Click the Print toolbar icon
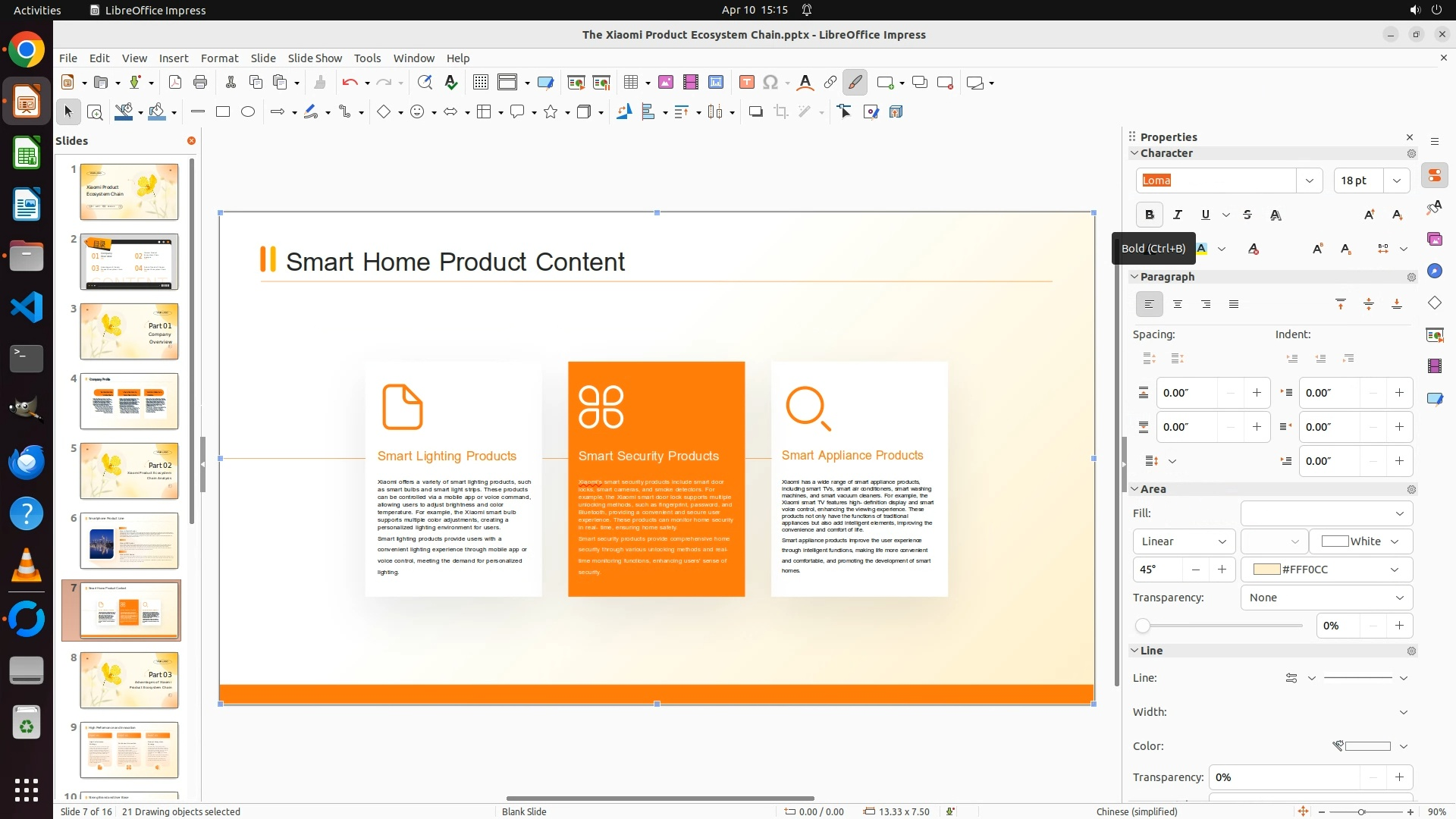1456x819 pixels. (x=200, y=83)
